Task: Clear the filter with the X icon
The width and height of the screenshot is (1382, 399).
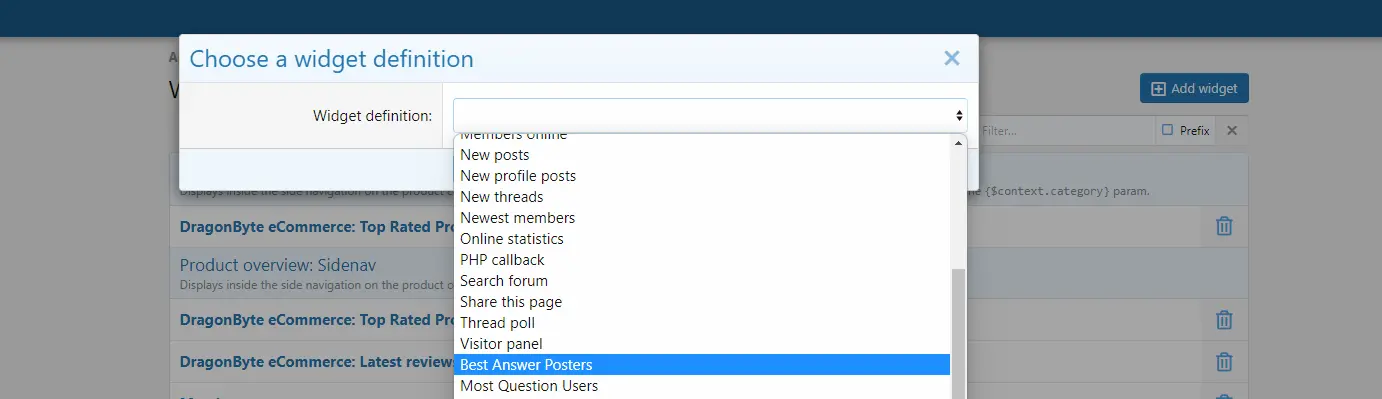Action: 1232,131
